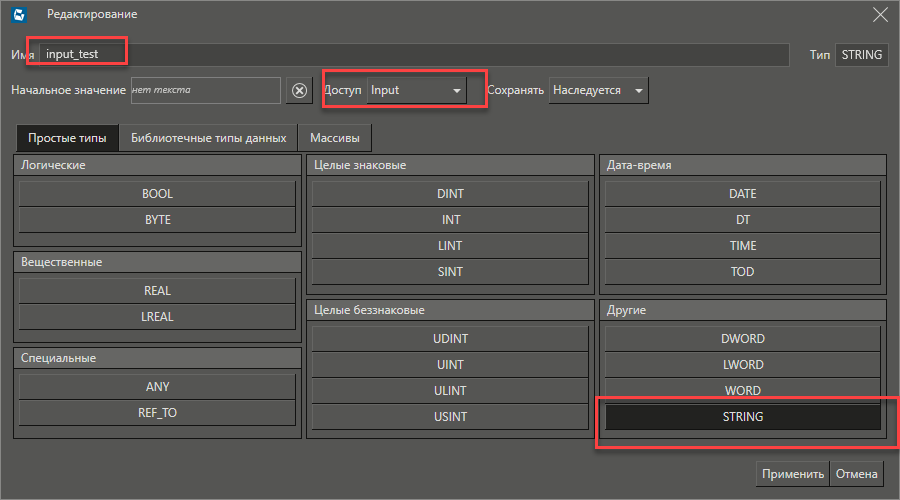Select the DINT signed integer type
900x500 pixels.
450,194
